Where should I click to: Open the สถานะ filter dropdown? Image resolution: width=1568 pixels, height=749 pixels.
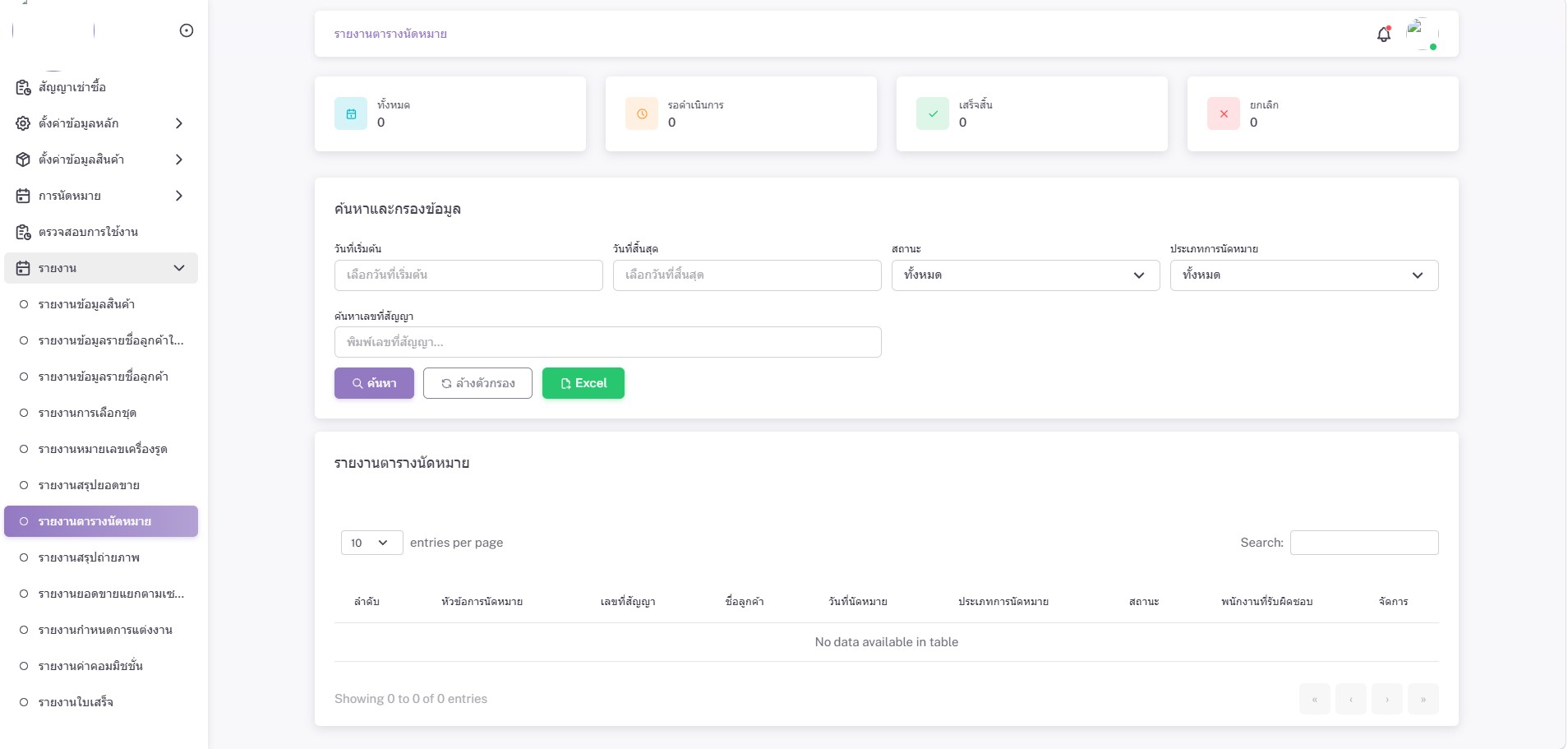pos(1025,275)
